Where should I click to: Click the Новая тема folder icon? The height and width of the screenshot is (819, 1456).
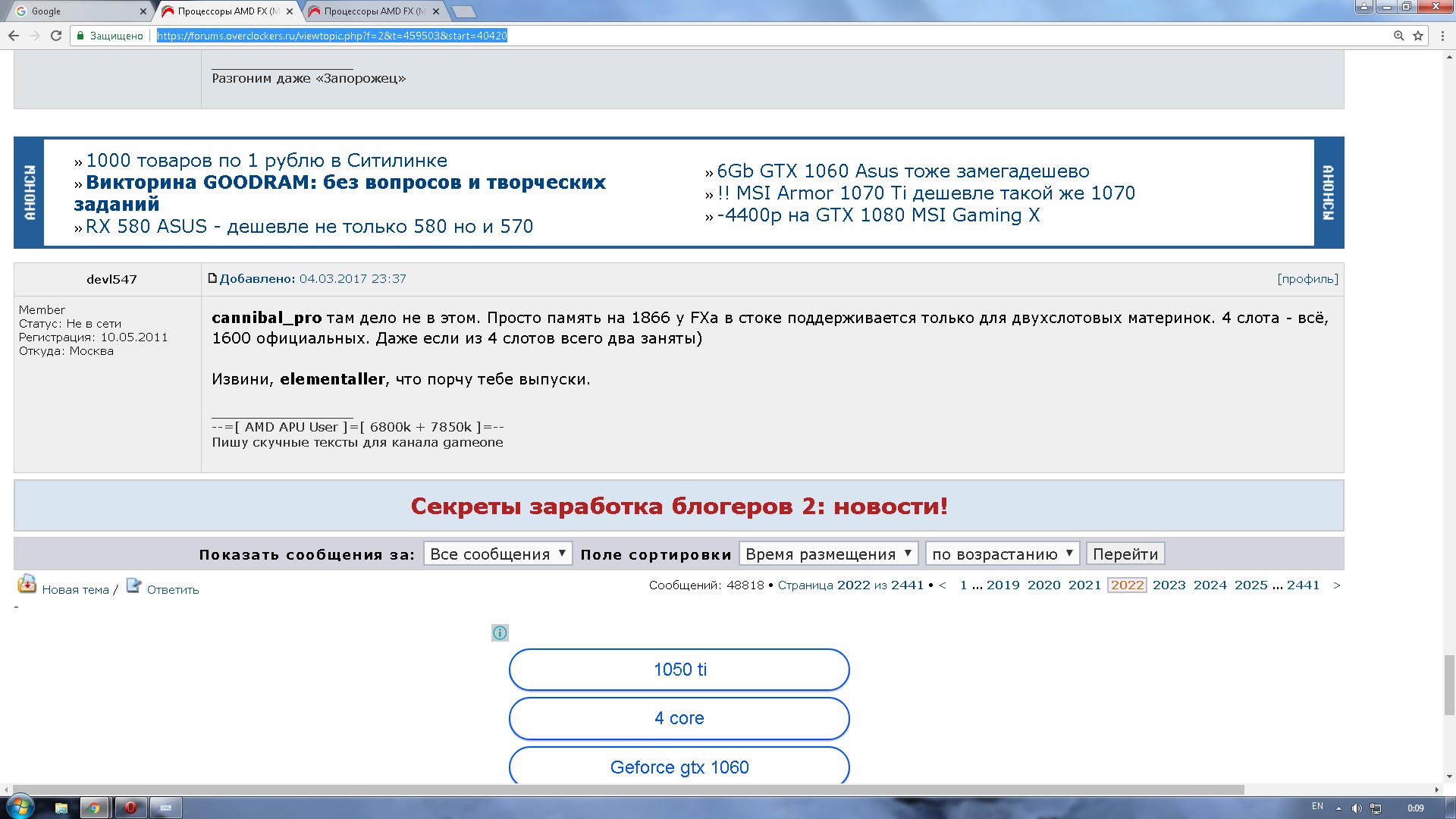[27, 585]
